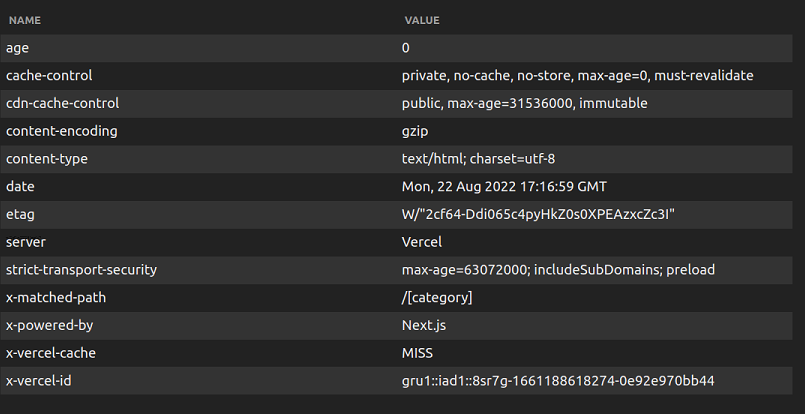
Task: Select the x-powered-by header name
Action: click(49, 326)
